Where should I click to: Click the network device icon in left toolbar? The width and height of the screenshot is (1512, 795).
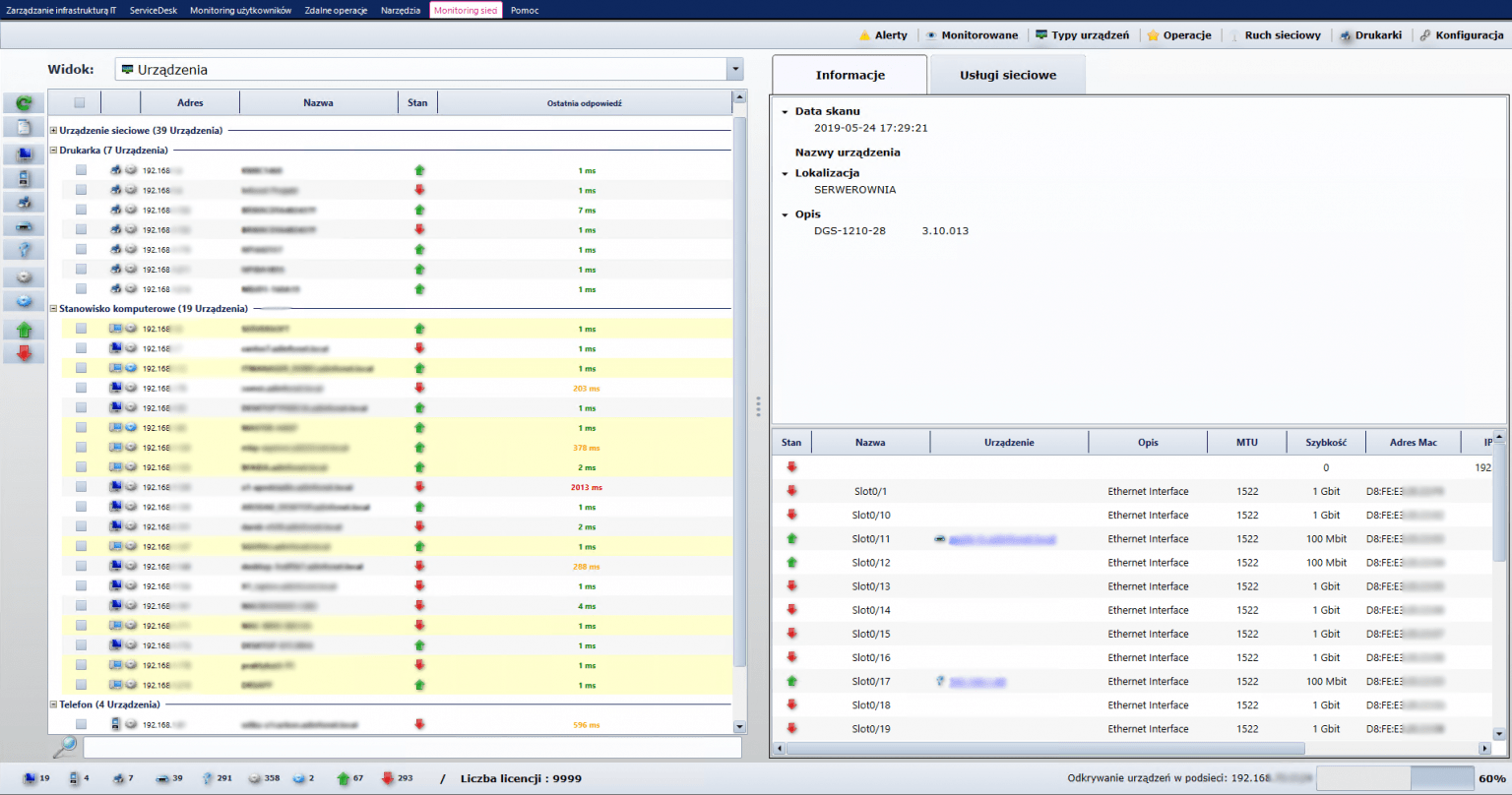pos(23,226)
